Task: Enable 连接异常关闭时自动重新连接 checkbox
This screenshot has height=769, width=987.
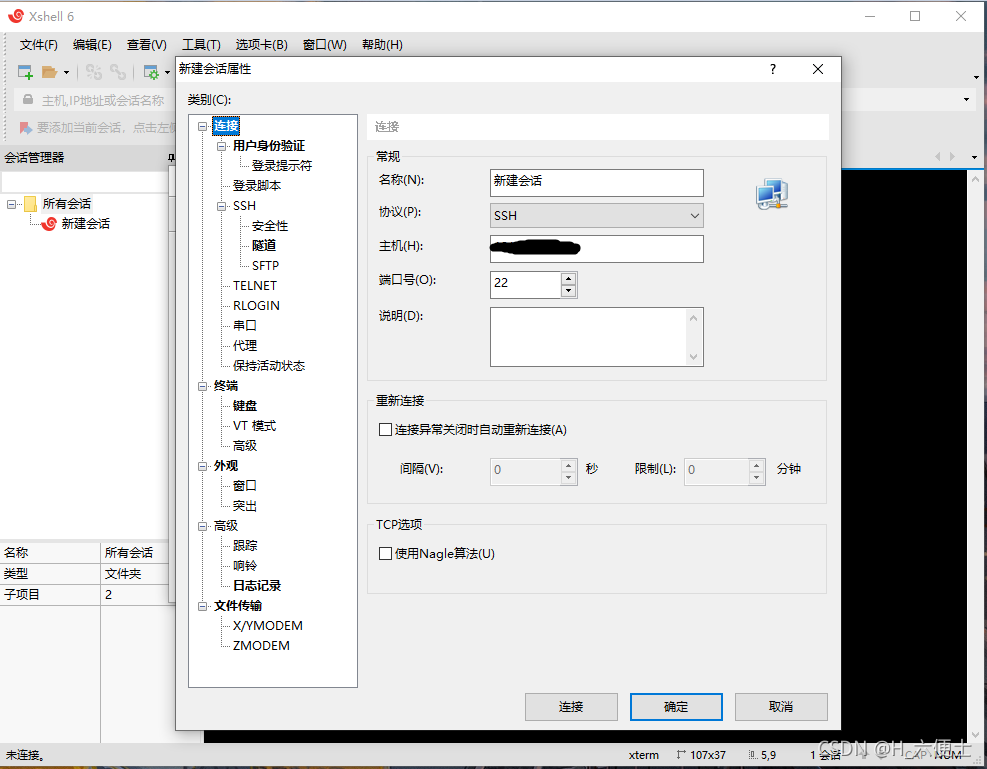Action: [x=385, y=430]
